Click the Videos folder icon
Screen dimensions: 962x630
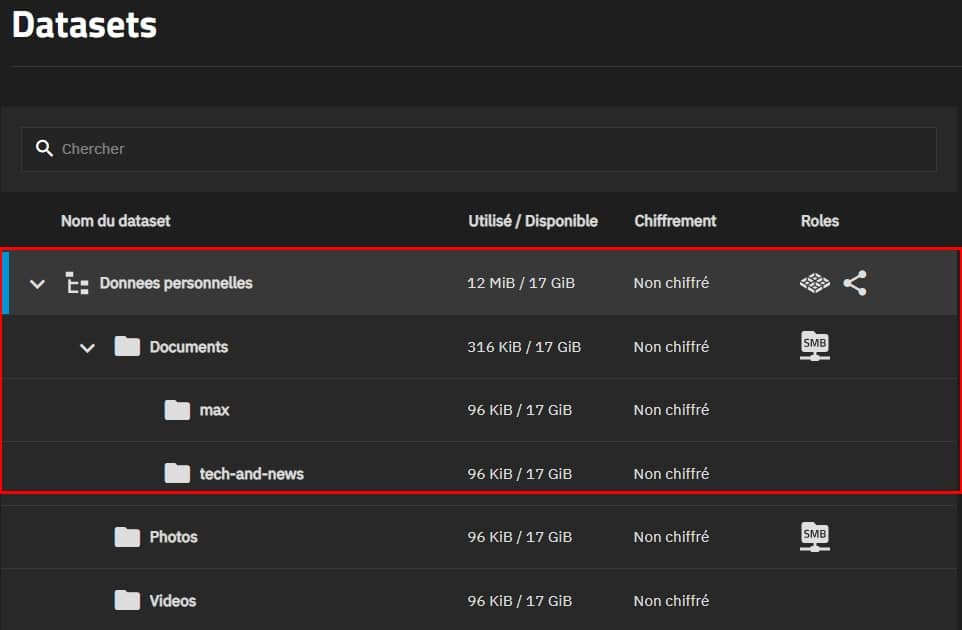coord(127,601)
